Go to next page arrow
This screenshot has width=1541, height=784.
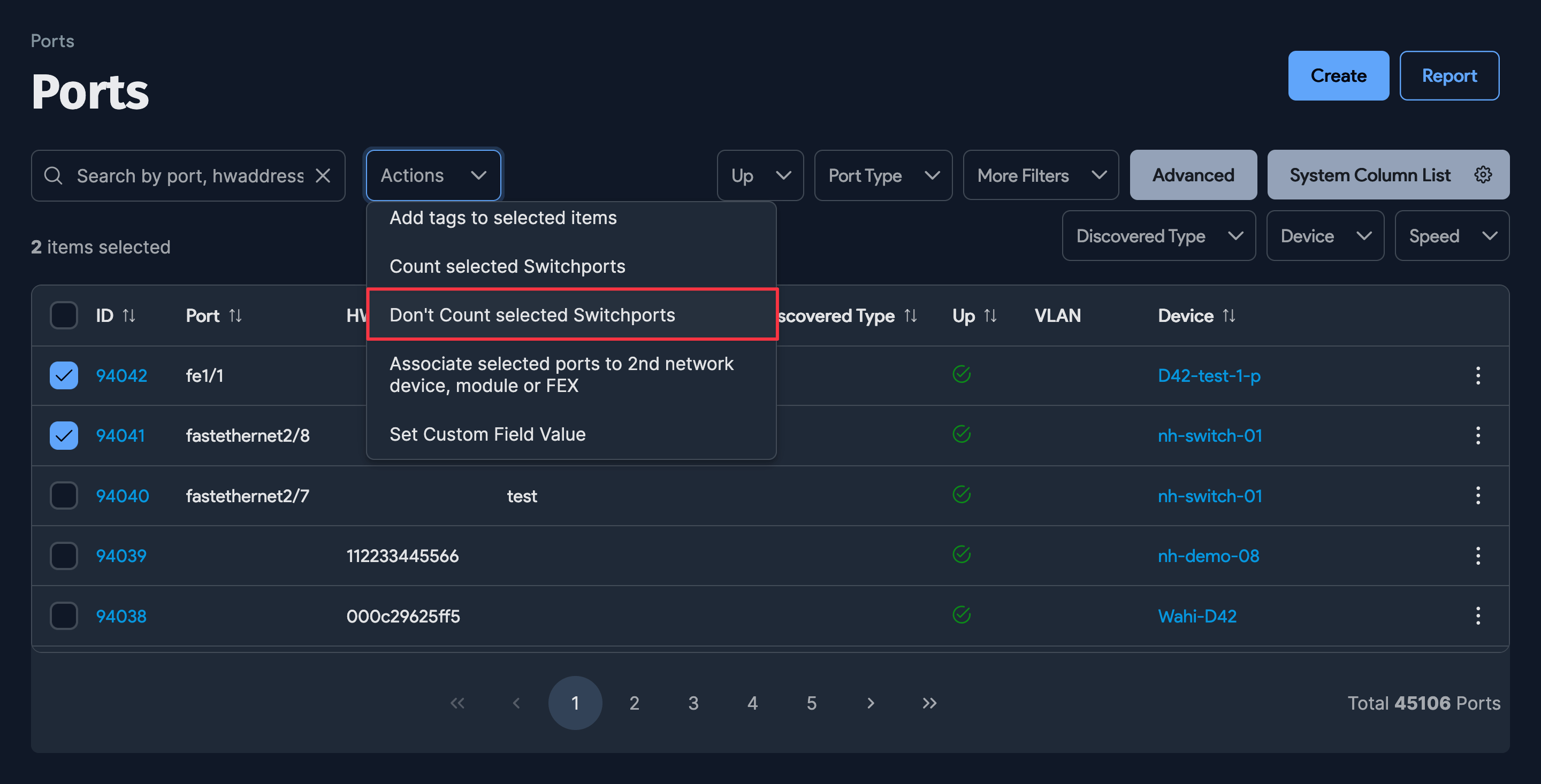[871, 703]
